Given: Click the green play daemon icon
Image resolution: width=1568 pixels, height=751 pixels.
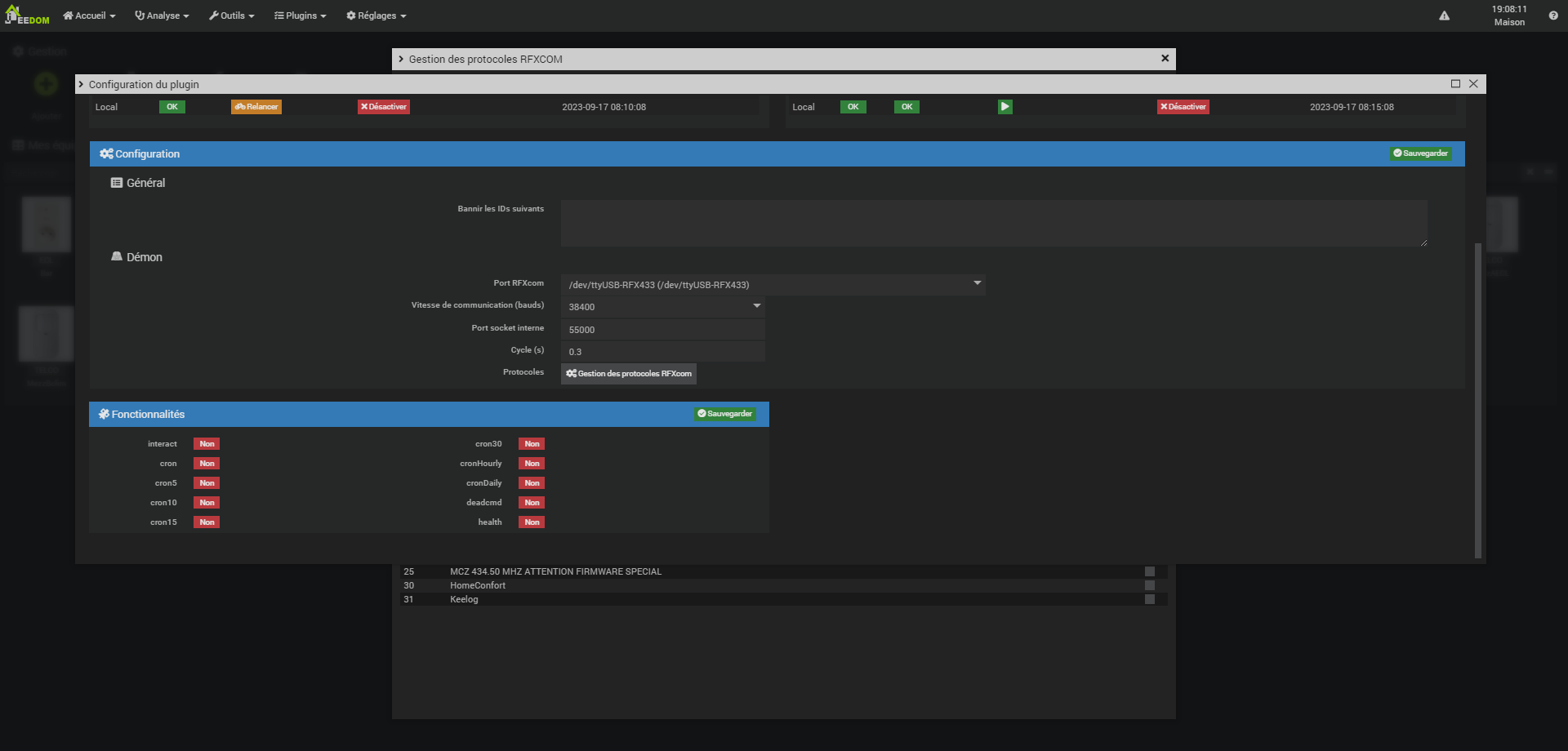Looking at the screenshot, I should pyautogui.click(x=1004, y=107).
